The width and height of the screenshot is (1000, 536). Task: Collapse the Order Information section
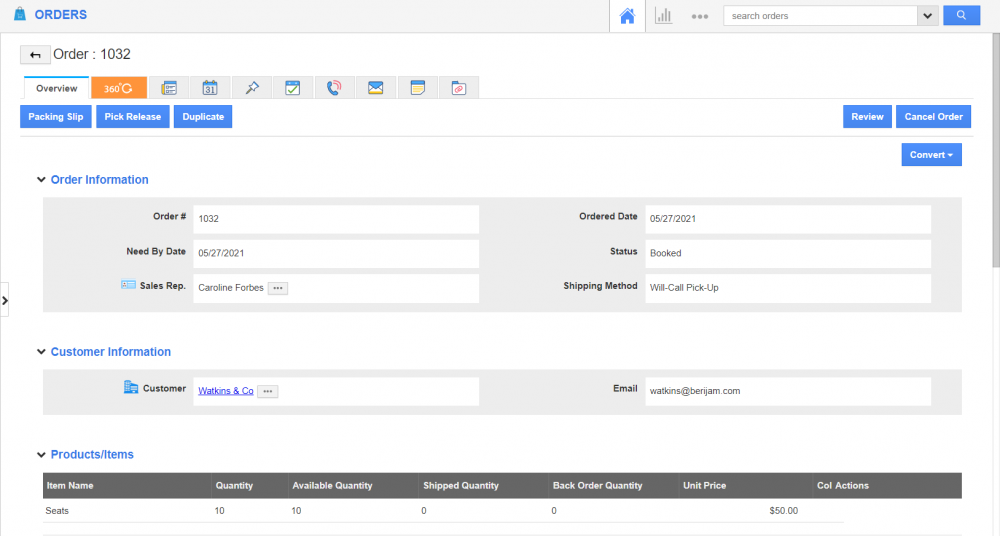point(41,180)
